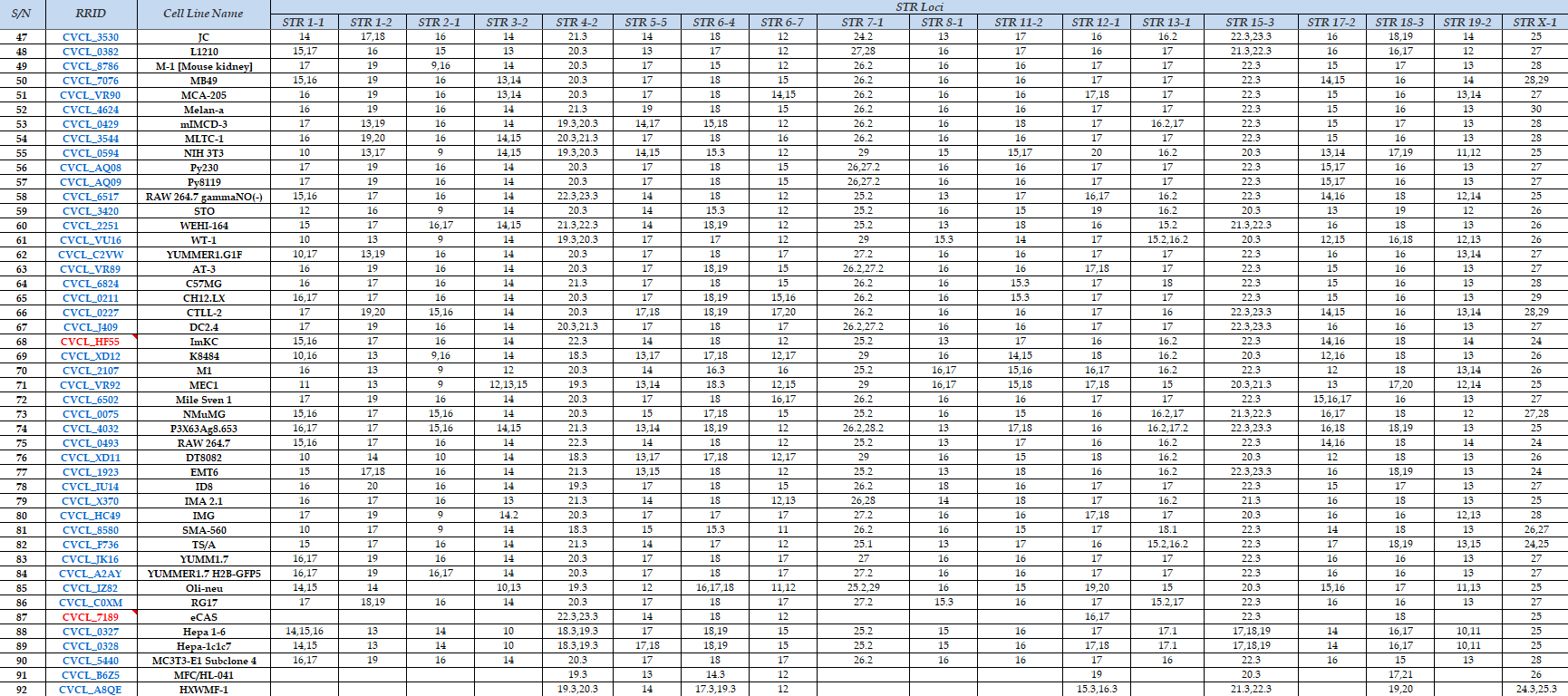Click serial number 47

coord(22,37)
